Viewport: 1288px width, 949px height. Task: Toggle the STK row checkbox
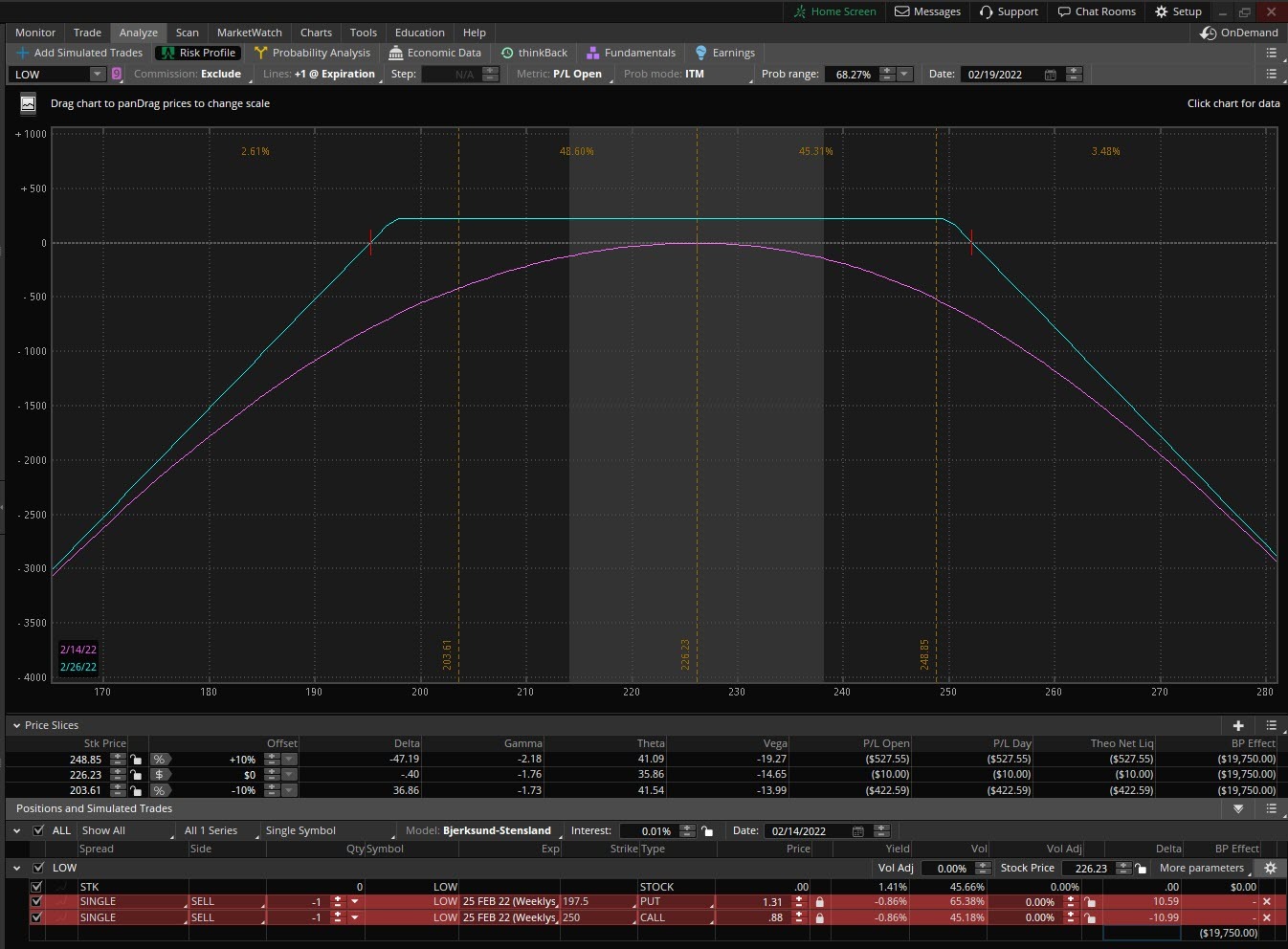click(37, 887)
